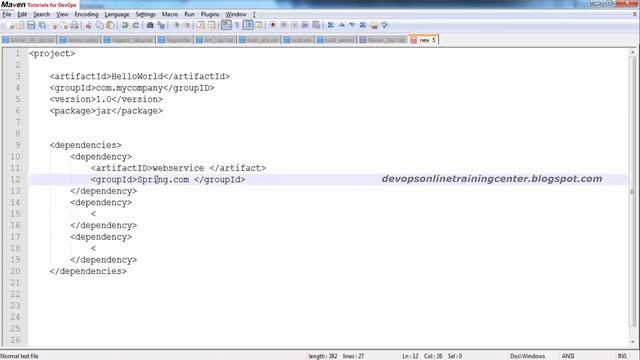Viewport: 640px width, 360px height.
Task: Click the Paste clipboard icon
Action: pos(110,25)
